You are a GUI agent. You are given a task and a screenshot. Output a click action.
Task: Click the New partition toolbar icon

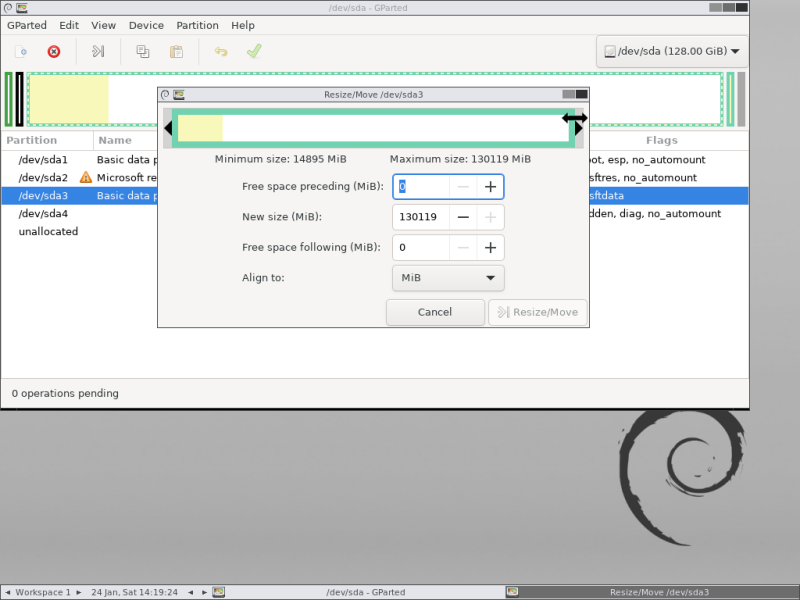click(21, 52)
